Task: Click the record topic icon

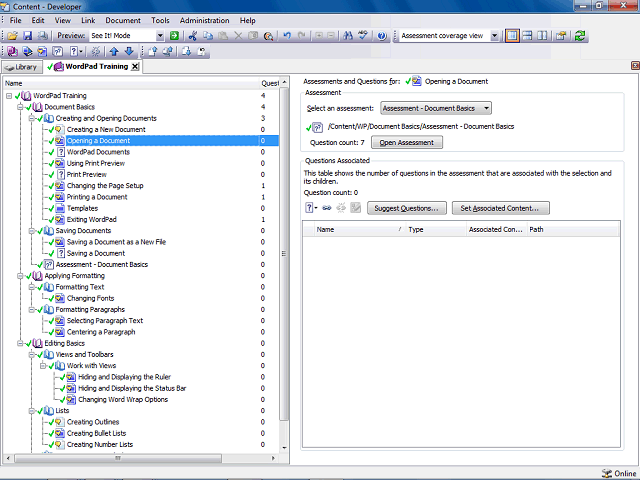Action: tap(96, 51)
